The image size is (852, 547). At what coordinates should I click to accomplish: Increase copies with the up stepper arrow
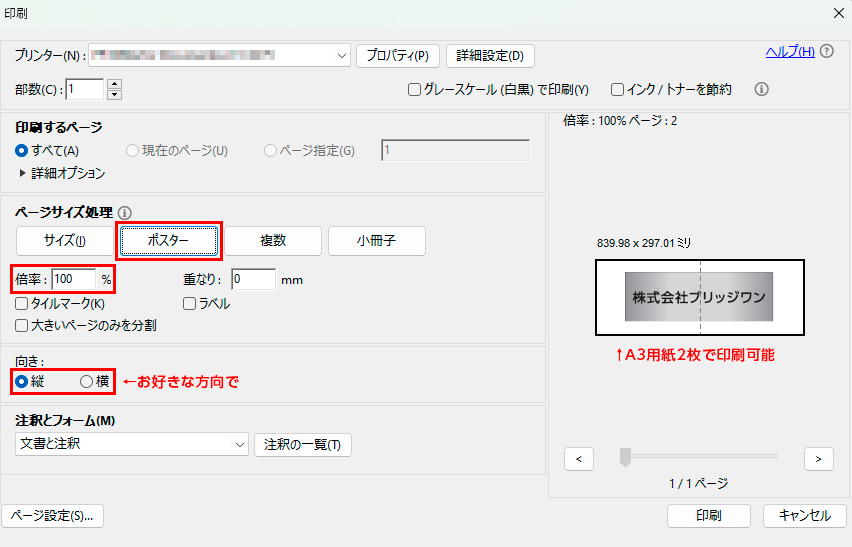(x=114, y=84)
